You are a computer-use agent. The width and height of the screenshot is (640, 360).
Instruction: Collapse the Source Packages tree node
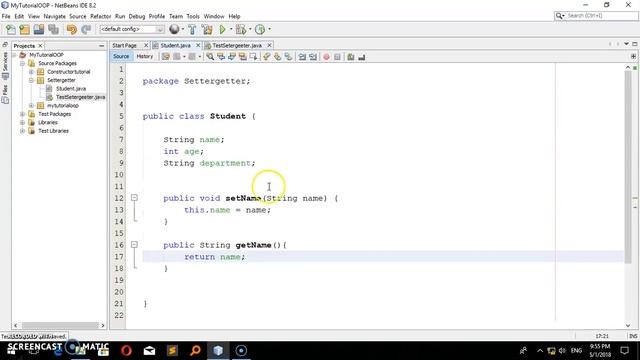coord(23,63)
